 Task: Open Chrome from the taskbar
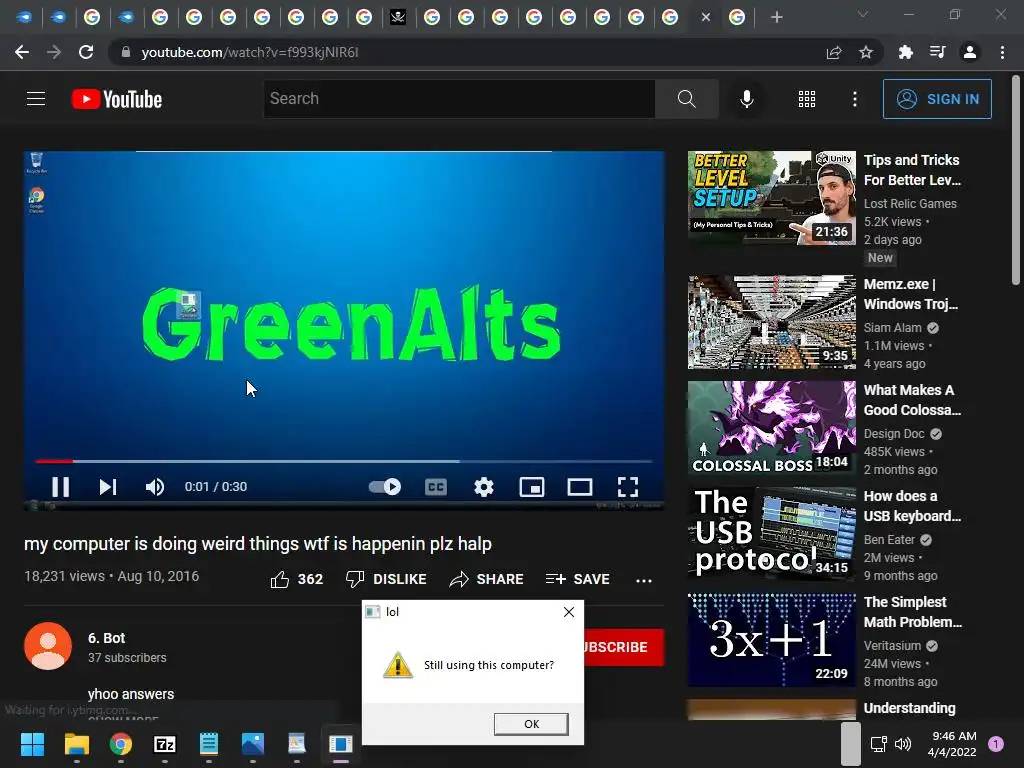click(x=120, y=744)
